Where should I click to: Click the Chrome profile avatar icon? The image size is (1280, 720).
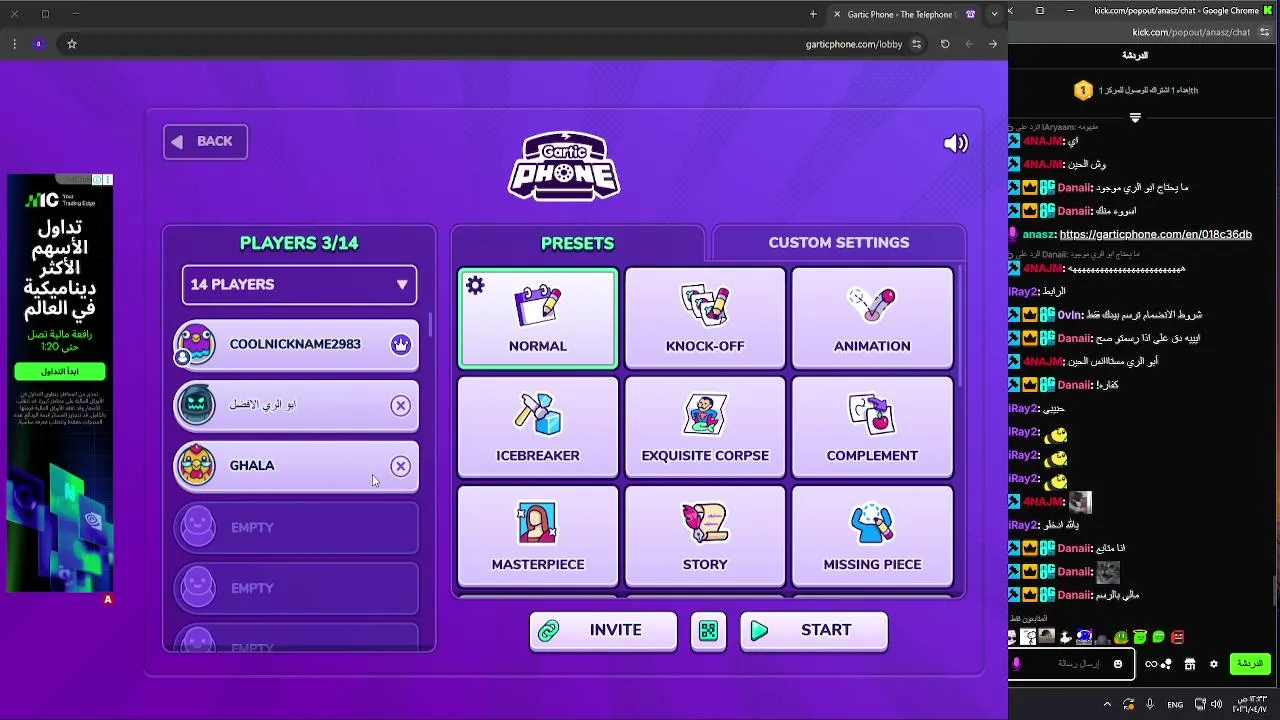pos(39,44)
